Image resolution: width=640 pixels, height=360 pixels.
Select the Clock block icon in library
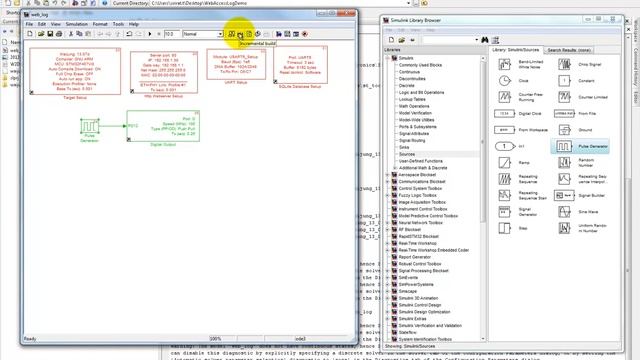tap(504, 81)
